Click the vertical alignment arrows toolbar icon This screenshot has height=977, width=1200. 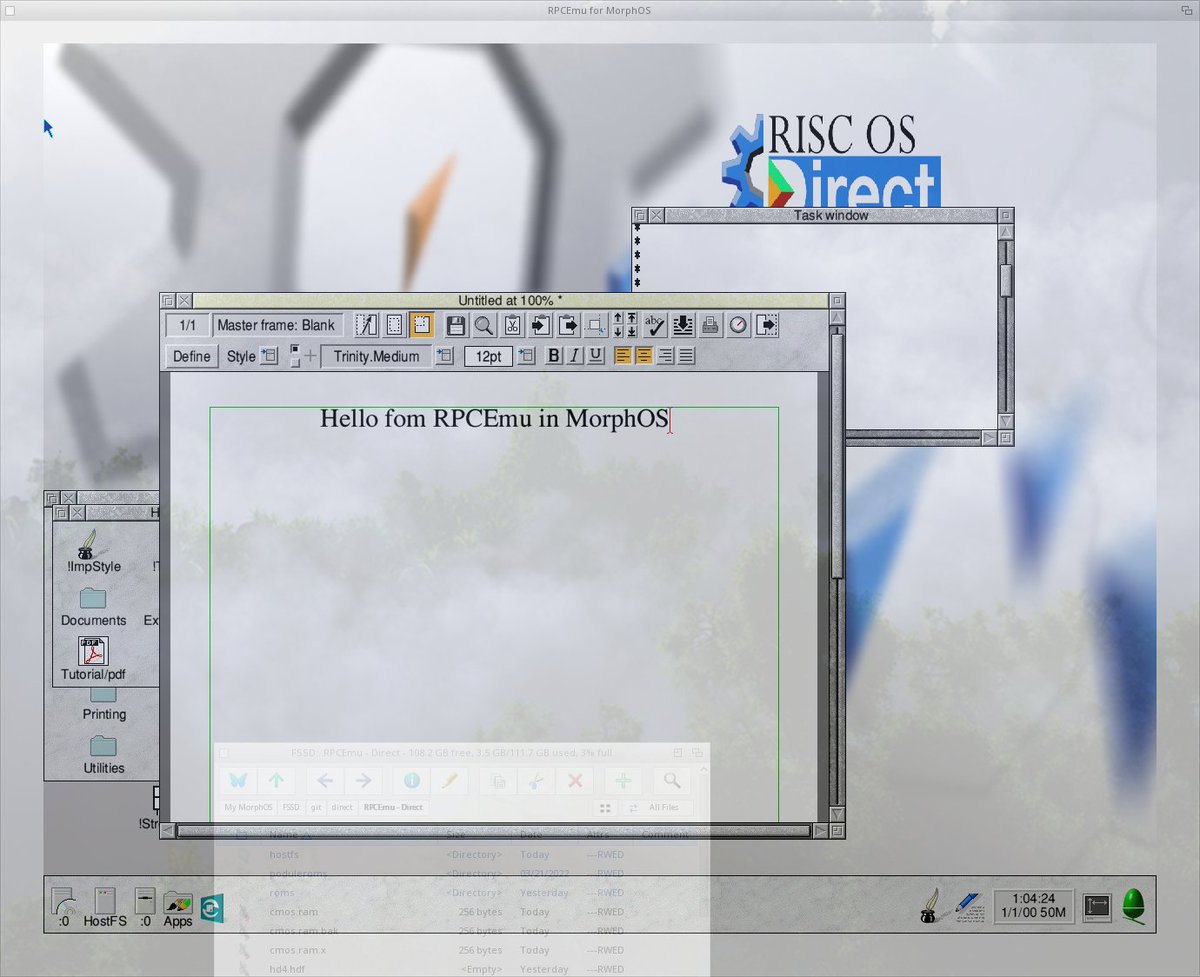pyautogui.click(x=625, y=325)
